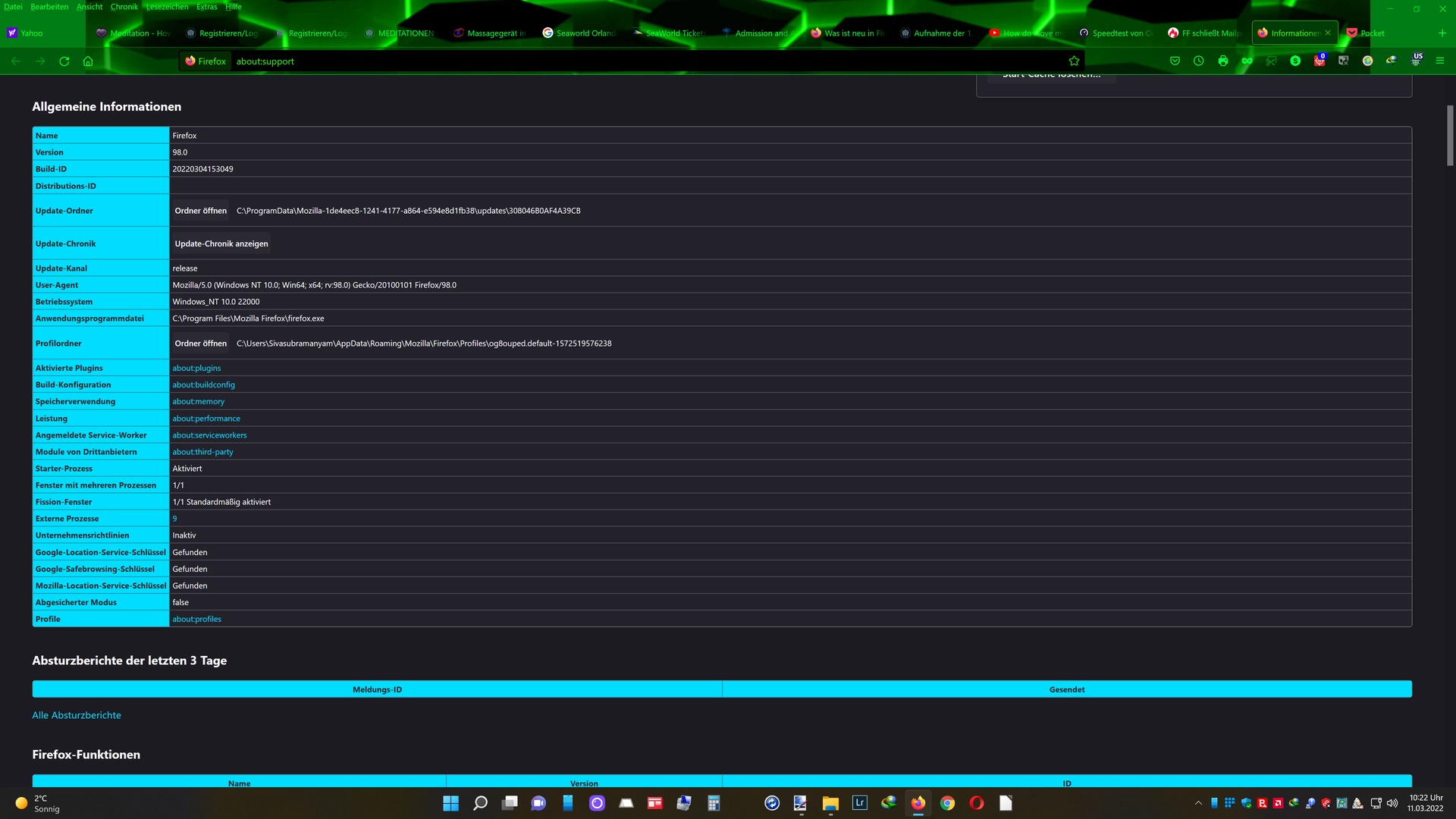1456x819 pixels.
Task: Save page to Pocket toolbar icon
Action: 1175,61
